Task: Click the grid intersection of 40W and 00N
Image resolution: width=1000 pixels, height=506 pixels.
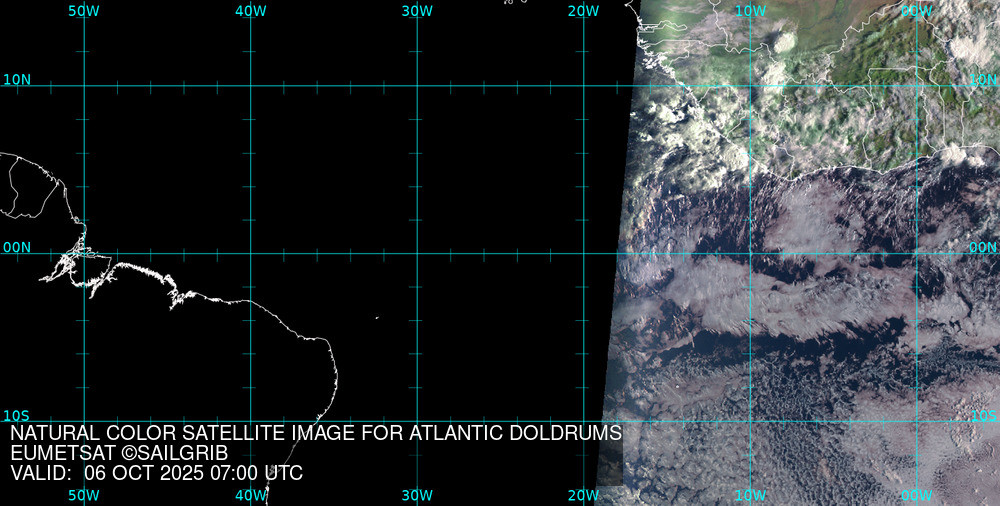Action: pyautogui.click(x=251, y=253)
